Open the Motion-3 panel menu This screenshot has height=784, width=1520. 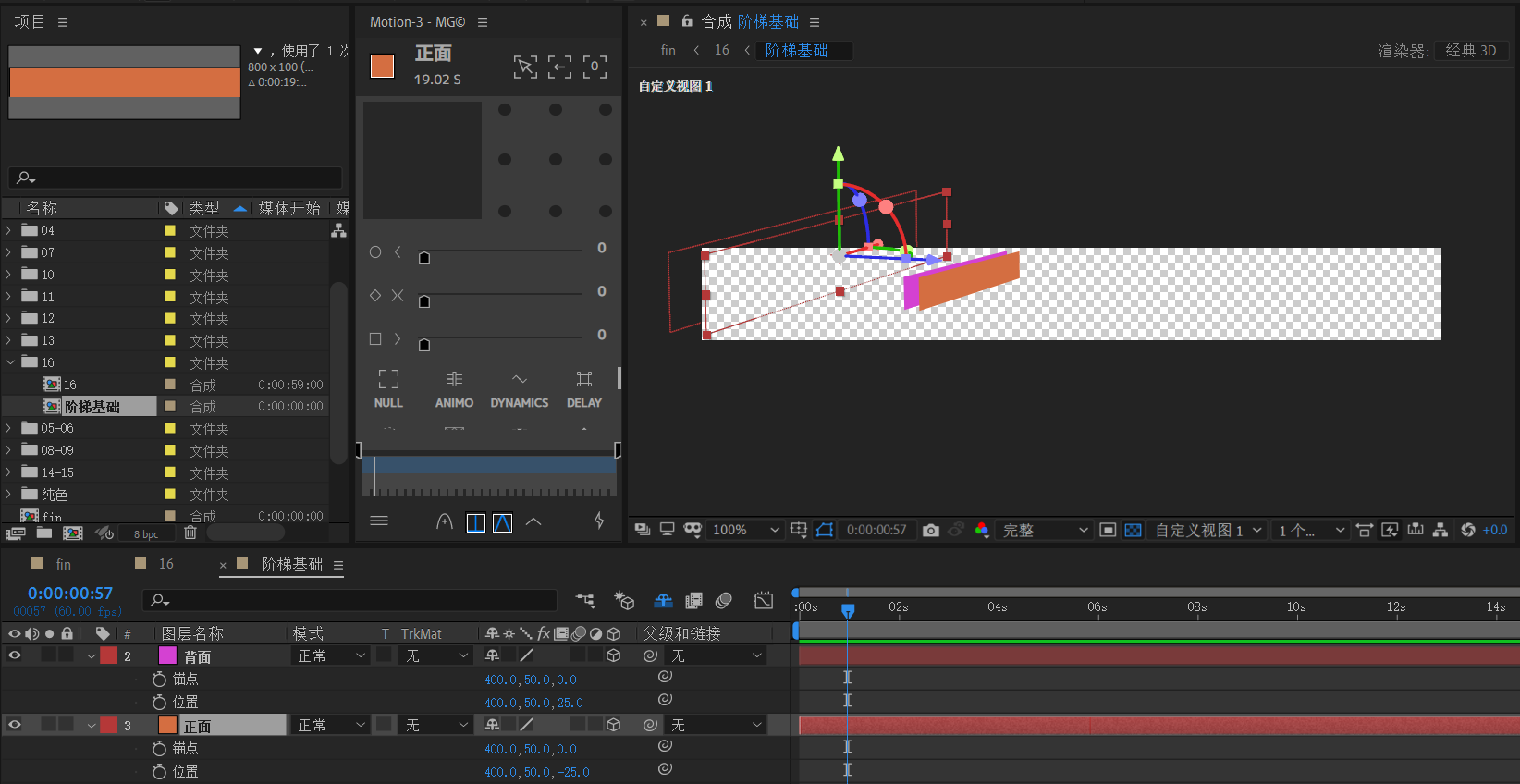click(483, 22)
